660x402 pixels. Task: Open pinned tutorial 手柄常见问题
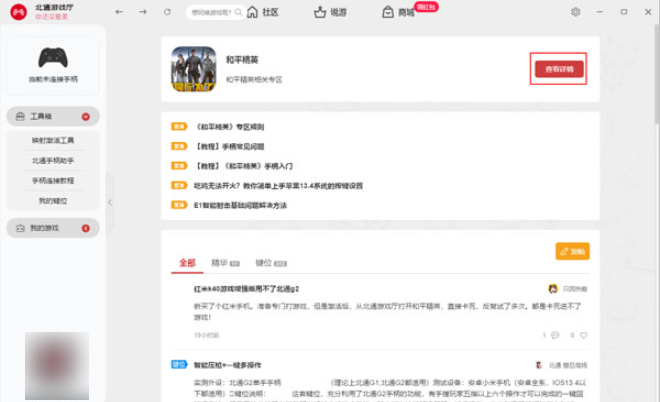click(229, 146)
